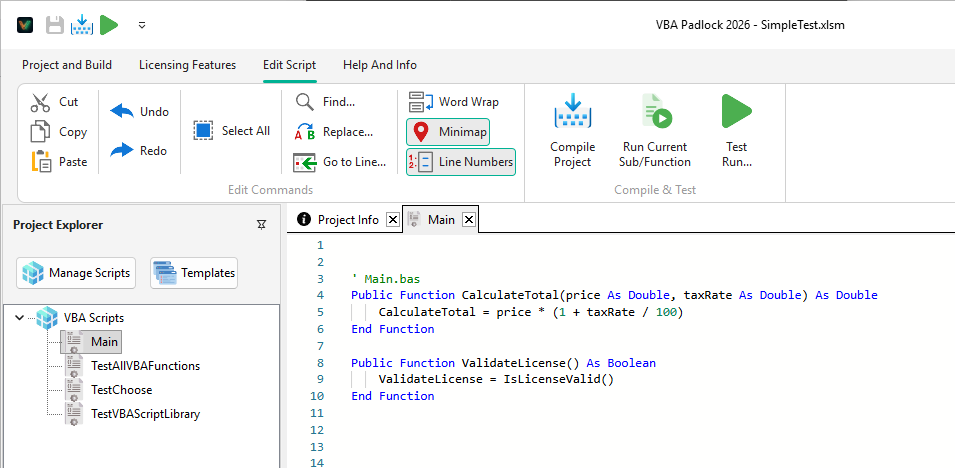This screenshot has height=468, width=955.
Task: Save project with the floppy disk icon
Action: [x=55, y=25]
